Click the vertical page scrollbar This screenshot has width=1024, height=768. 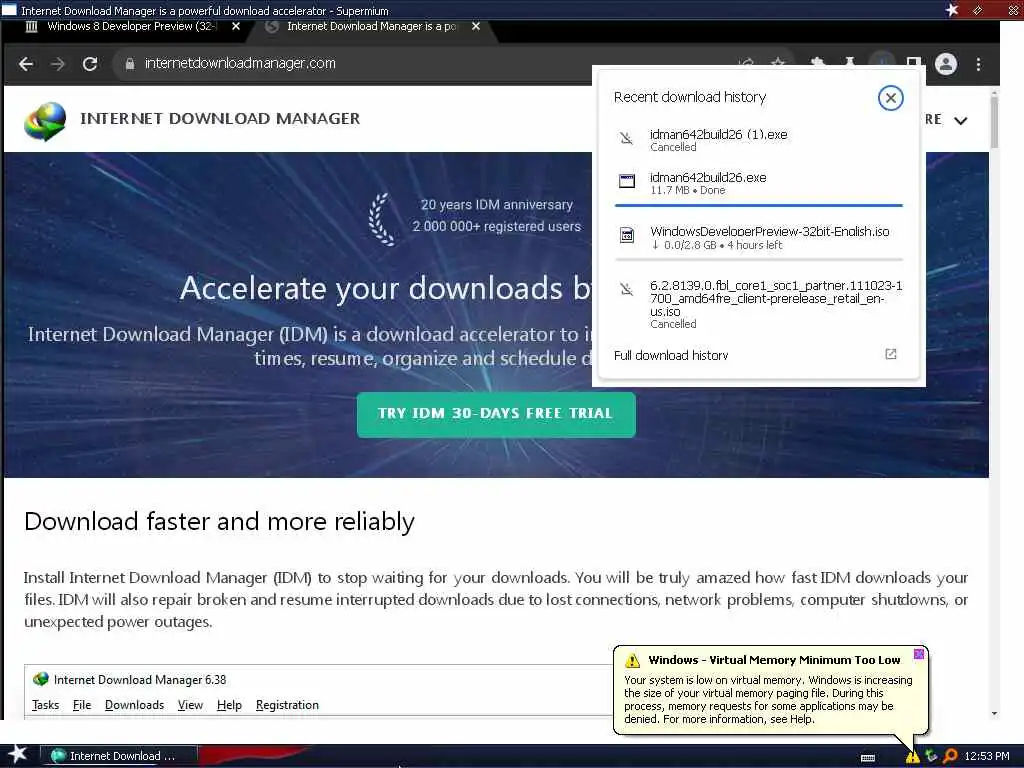tap(994, 121)
